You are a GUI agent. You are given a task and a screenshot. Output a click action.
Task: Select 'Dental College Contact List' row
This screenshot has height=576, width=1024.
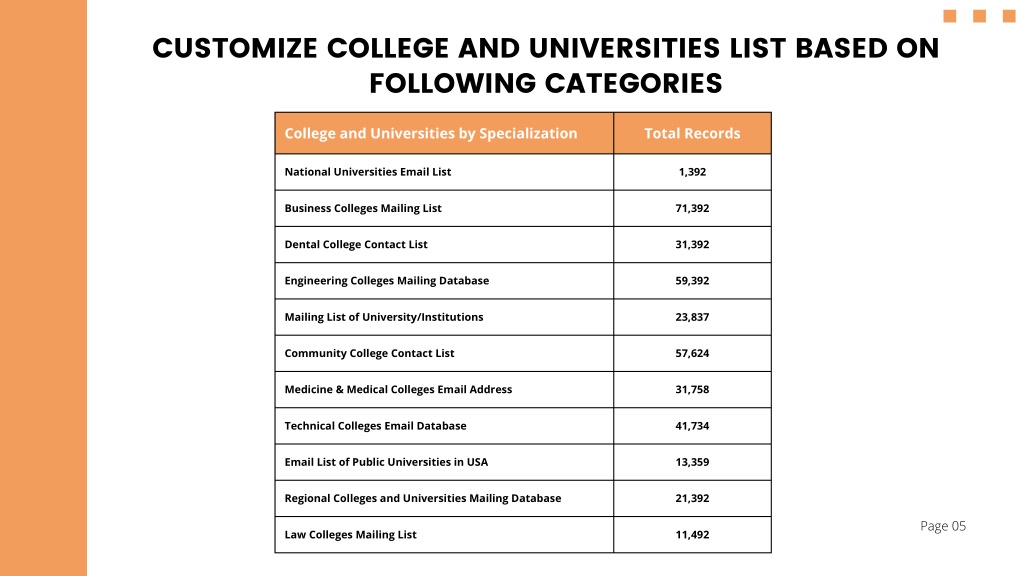pos(523,244)
